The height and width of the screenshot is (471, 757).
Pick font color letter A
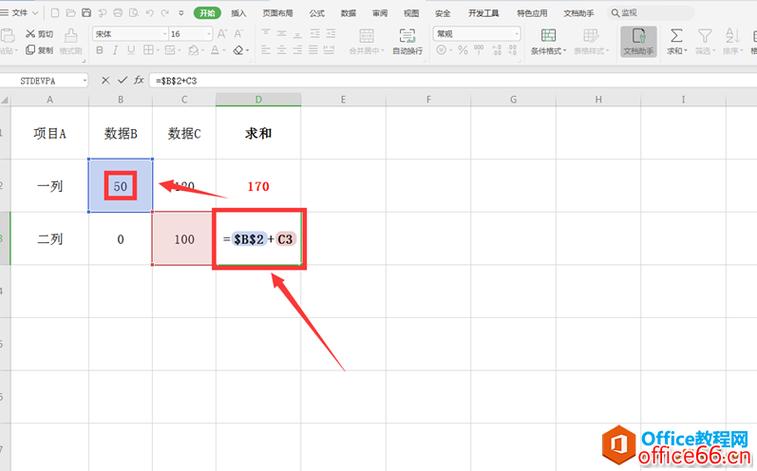click(216, 50)
